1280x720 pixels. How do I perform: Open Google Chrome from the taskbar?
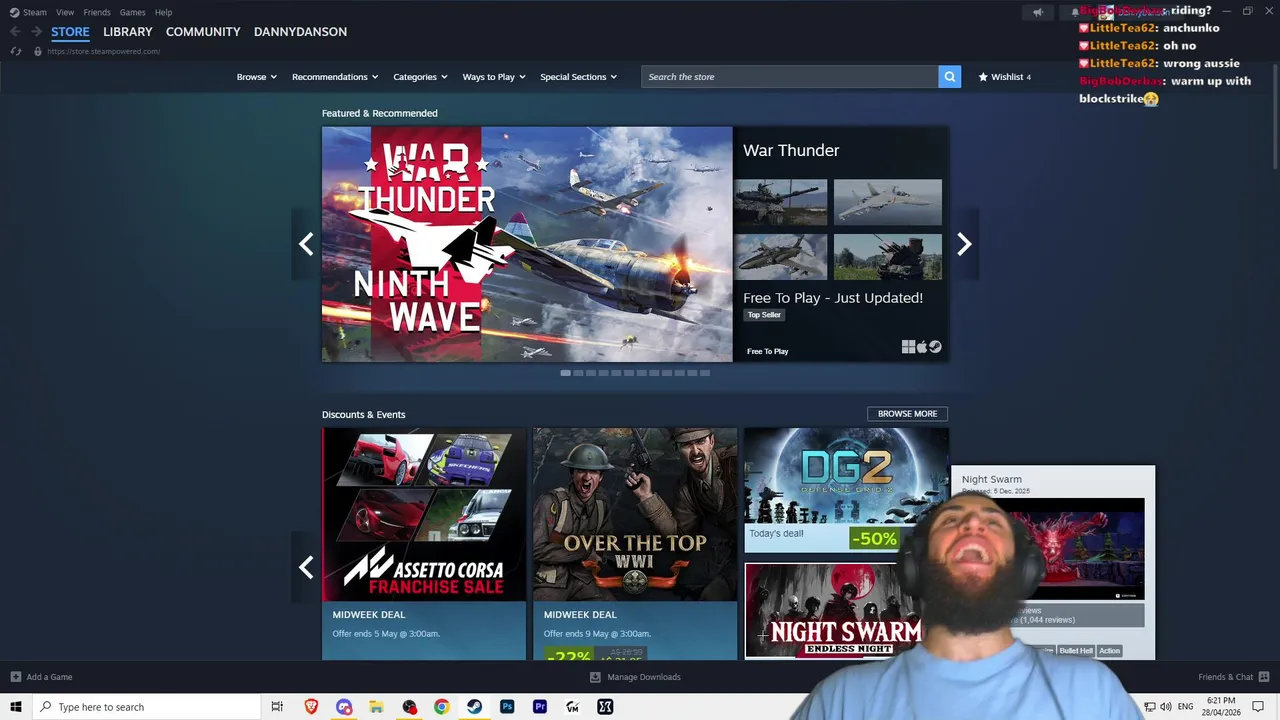(442, 707)
